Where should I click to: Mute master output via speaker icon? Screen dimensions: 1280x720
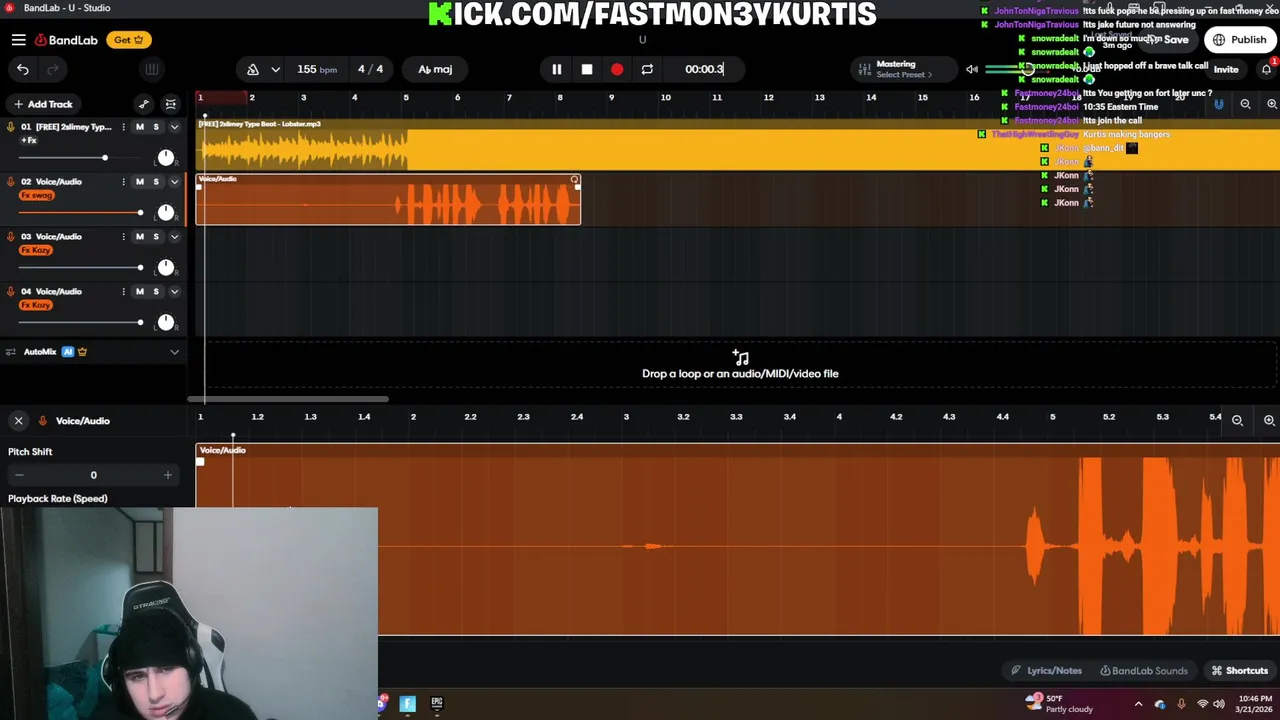[972, 69]
